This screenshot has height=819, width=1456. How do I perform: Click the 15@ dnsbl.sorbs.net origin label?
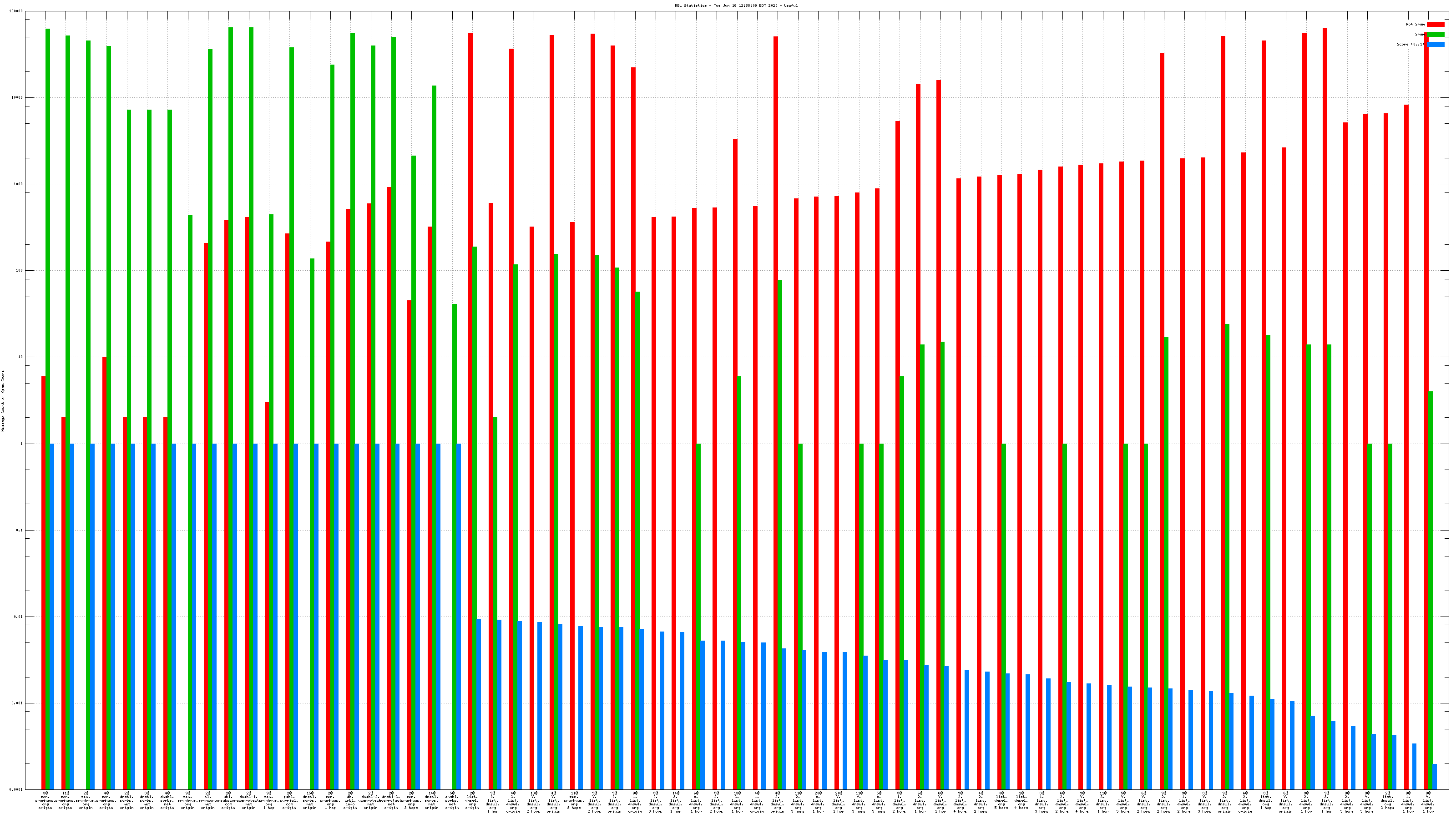click(x=310, y=800)
